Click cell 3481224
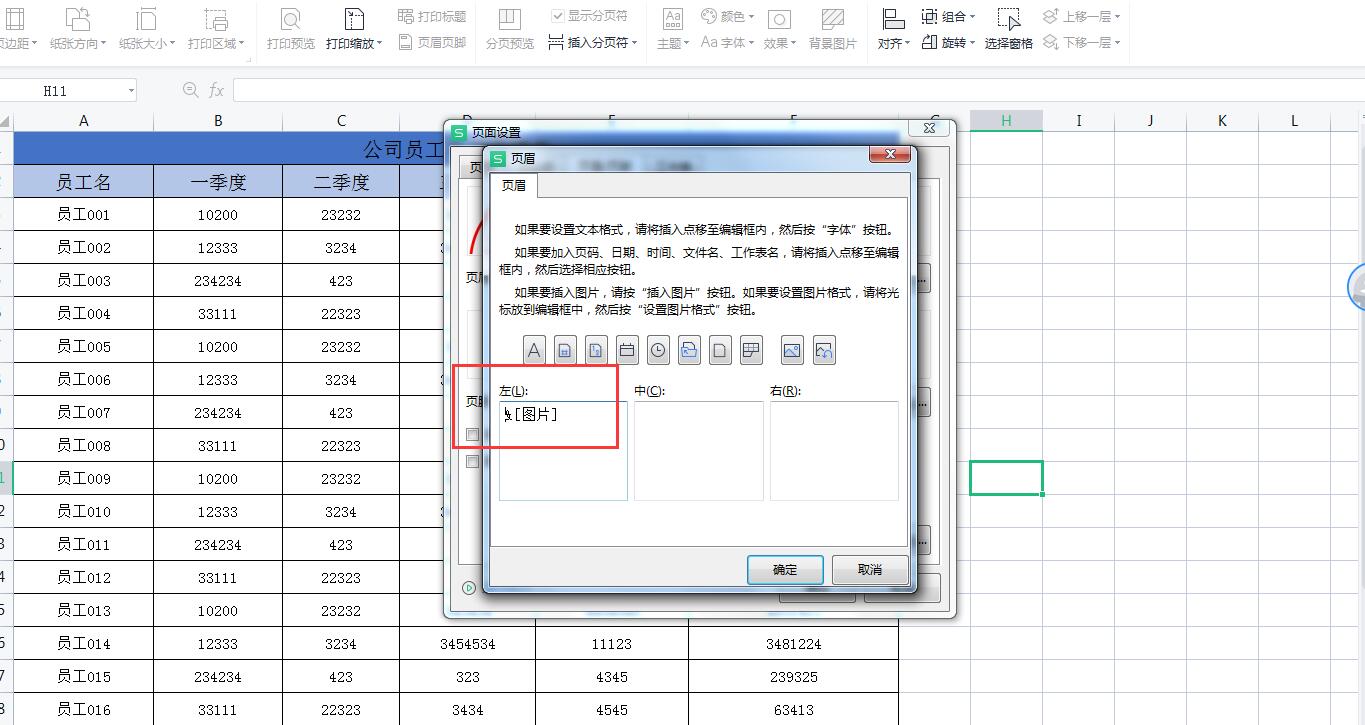The width and height of the screenshot is (1365, 725). tap(793, 644)
